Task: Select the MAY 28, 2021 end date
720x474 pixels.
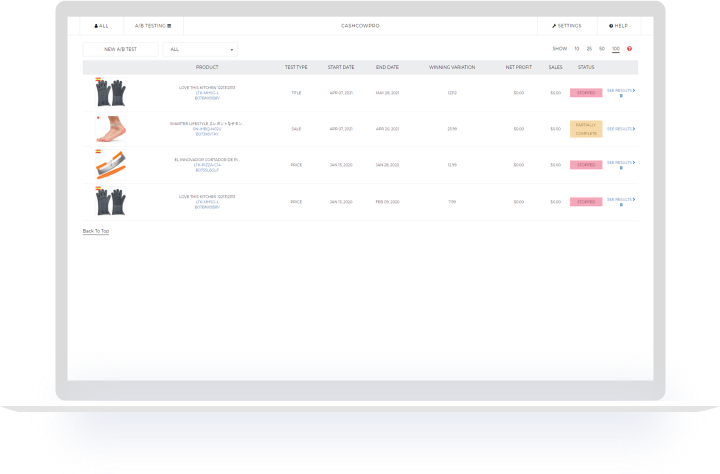Action: tap(387, 93)
